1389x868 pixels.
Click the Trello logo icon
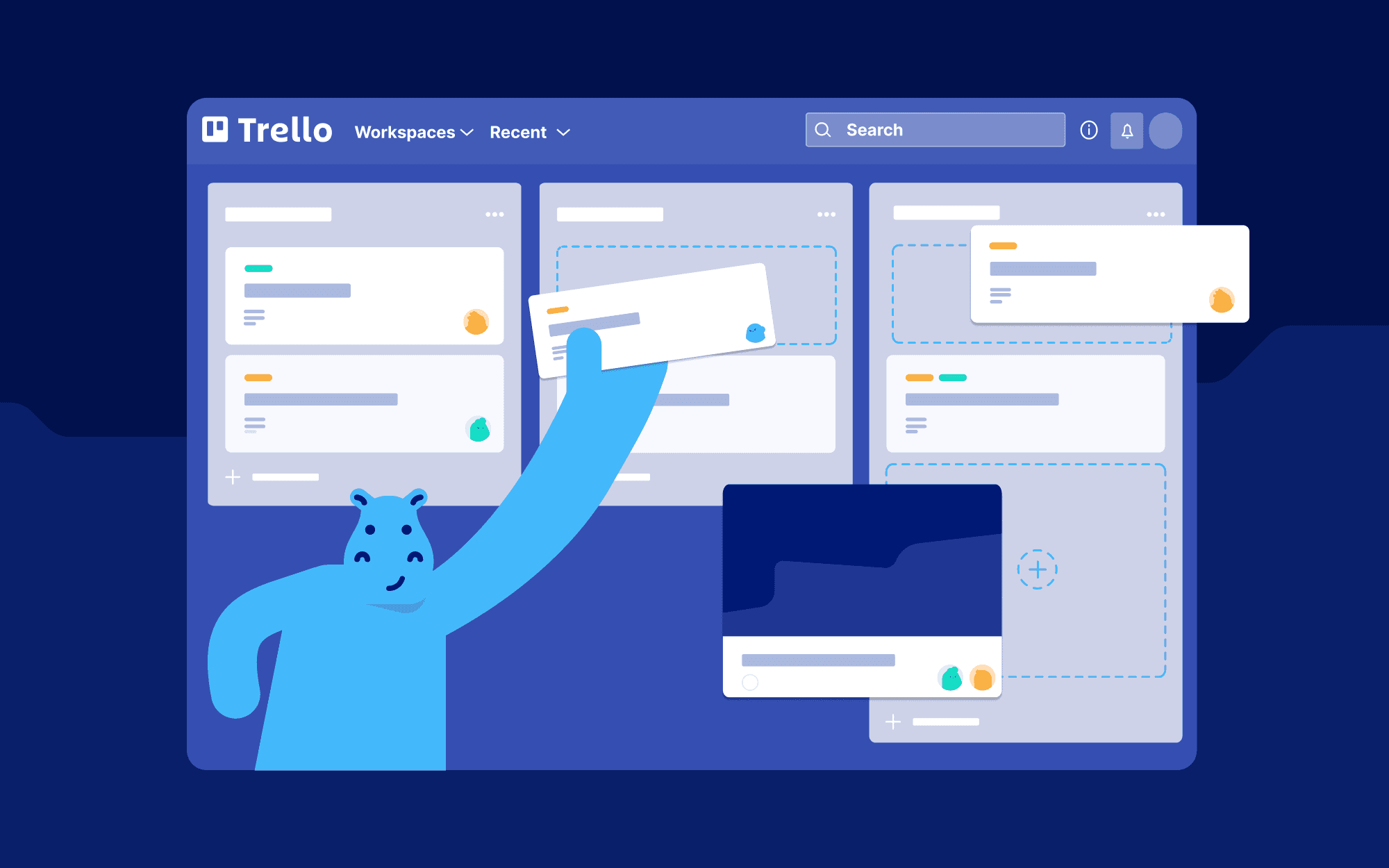point(213,130)
